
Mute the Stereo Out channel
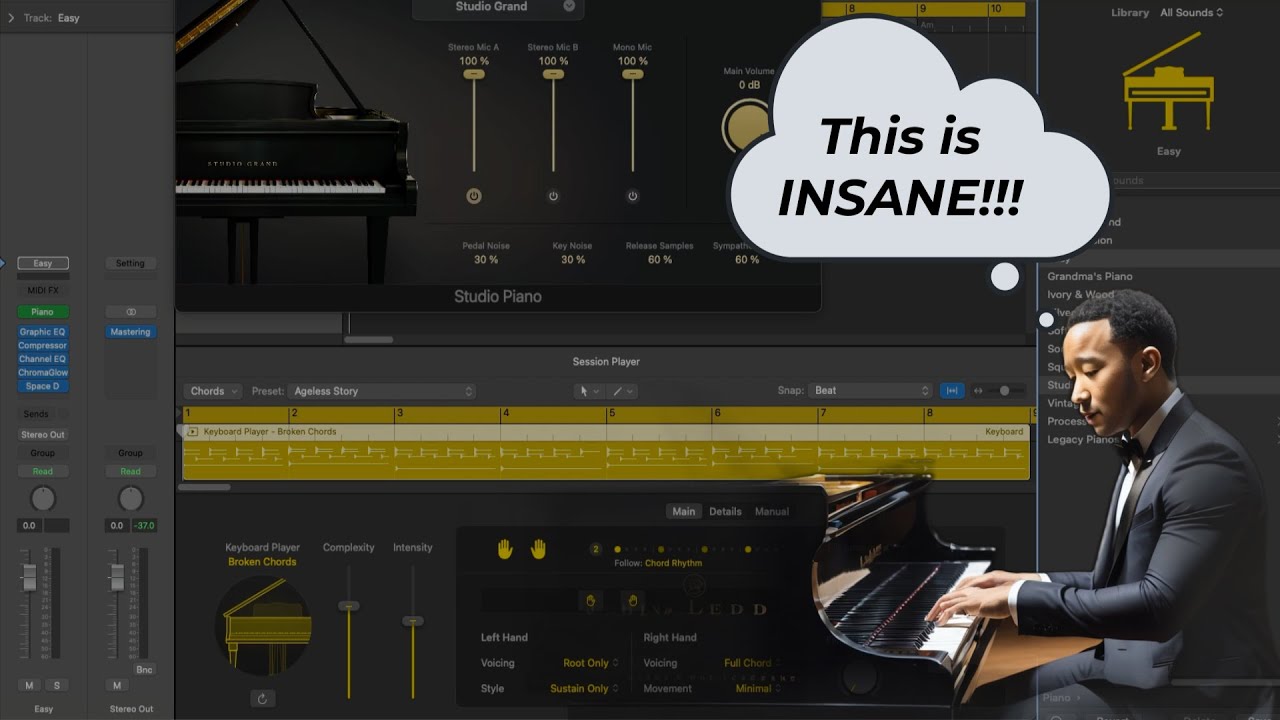pyautogui.click(x=117, y=685)
